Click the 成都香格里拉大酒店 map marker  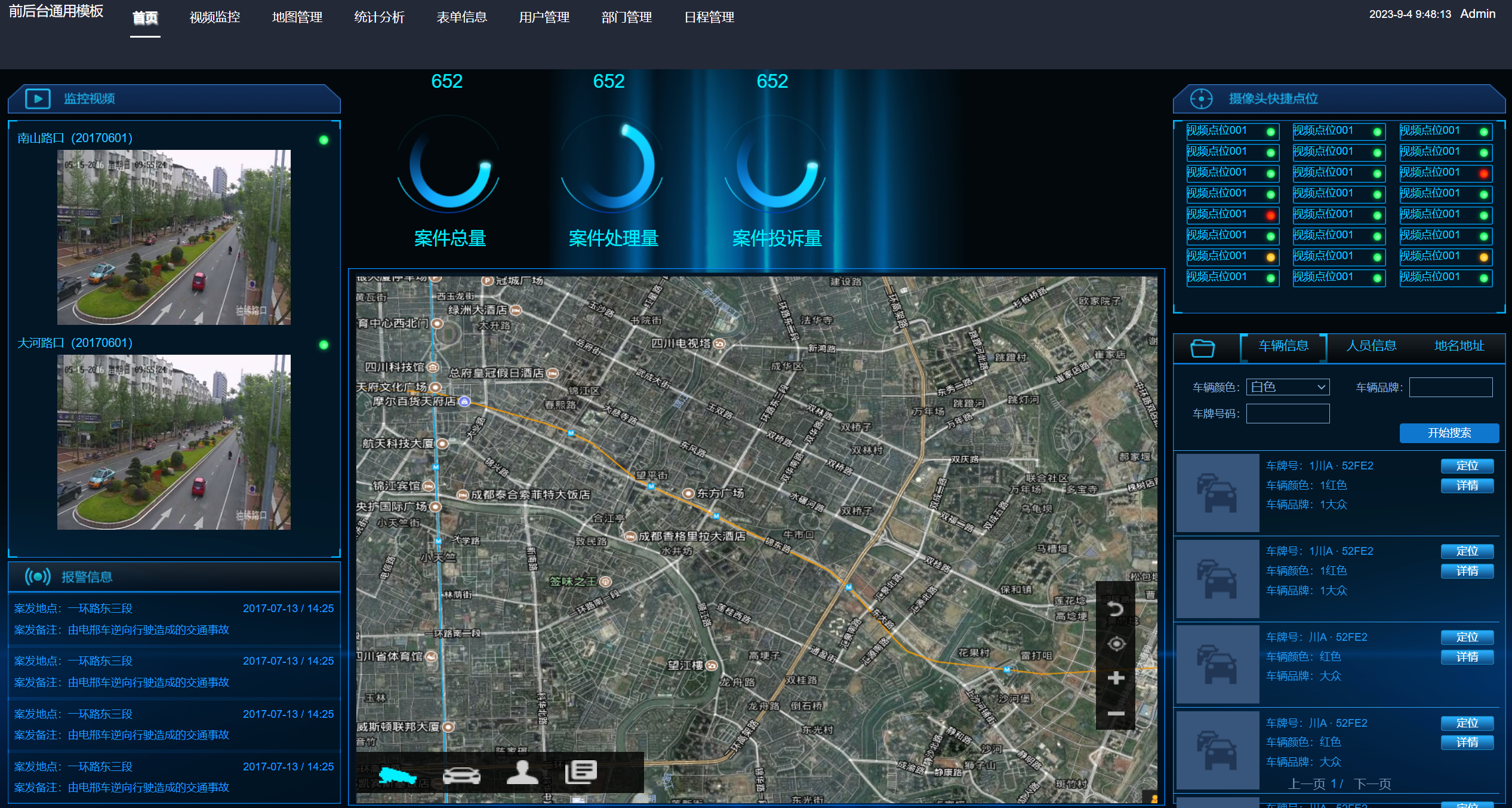(x=630, y=536)
